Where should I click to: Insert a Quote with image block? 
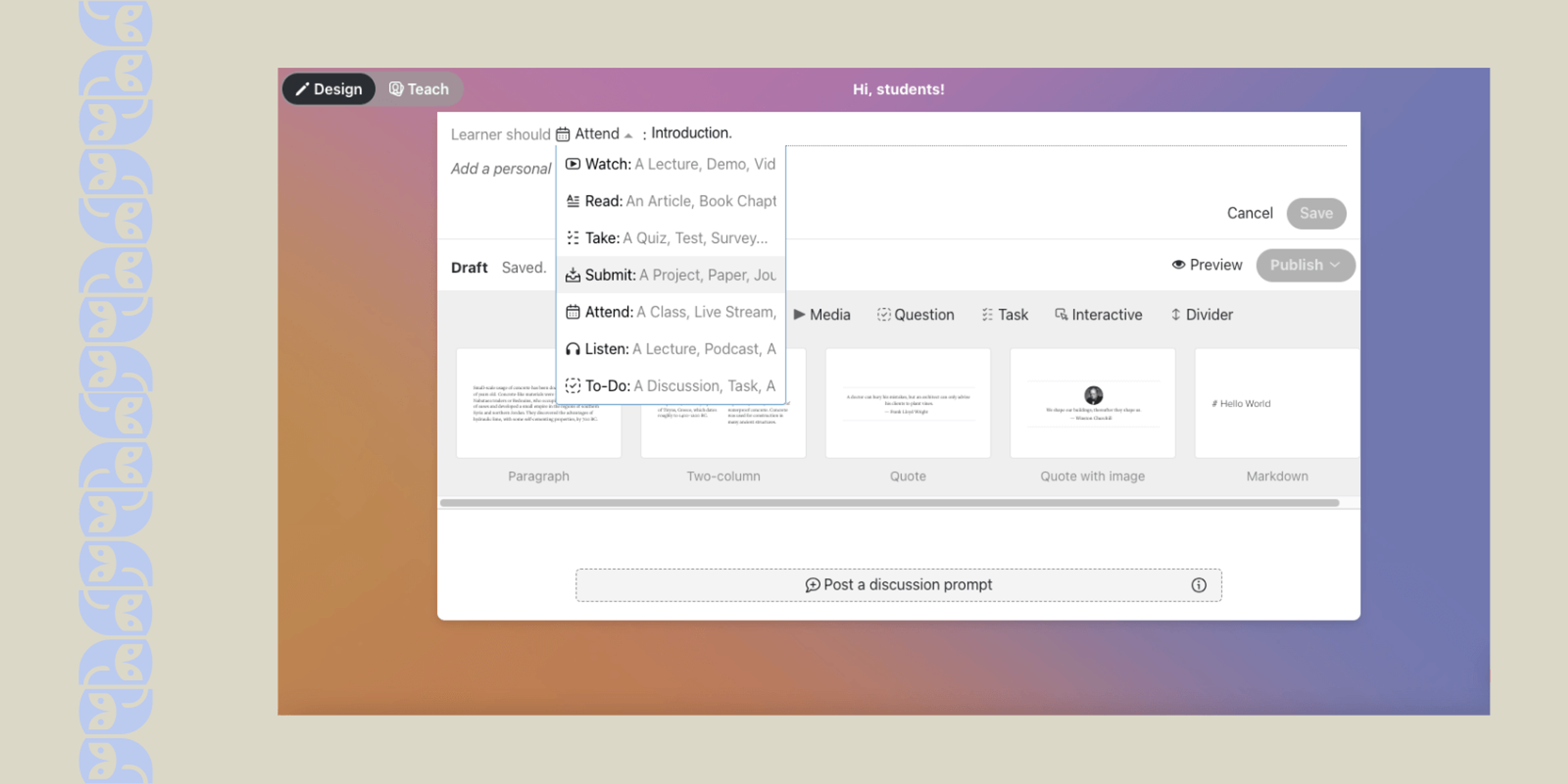point(1092,403)
